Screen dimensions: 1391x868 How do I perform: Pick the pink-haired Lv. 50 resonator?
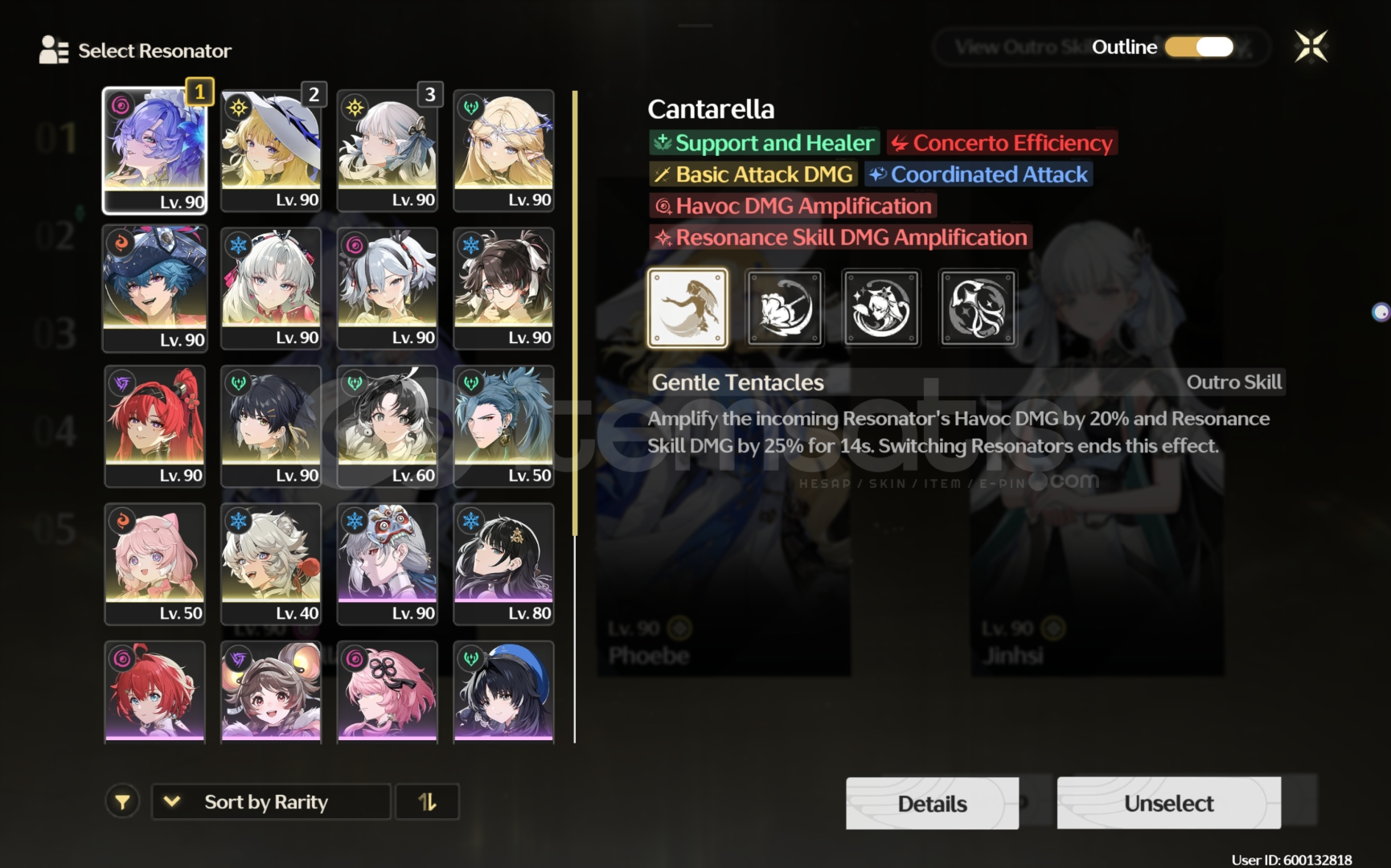(155, 564)
